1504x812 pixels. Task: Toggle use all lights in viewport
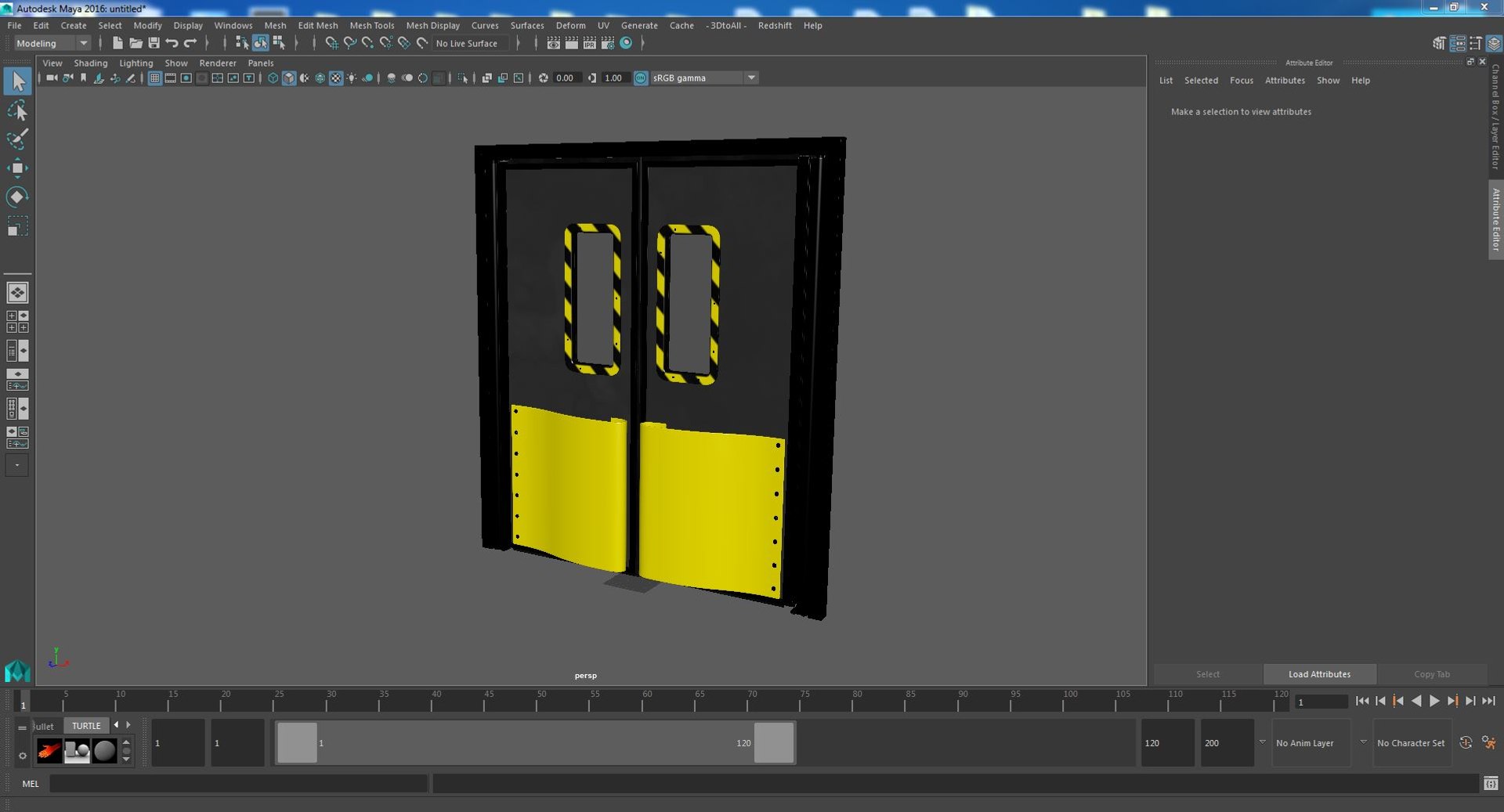click(352, 78)
